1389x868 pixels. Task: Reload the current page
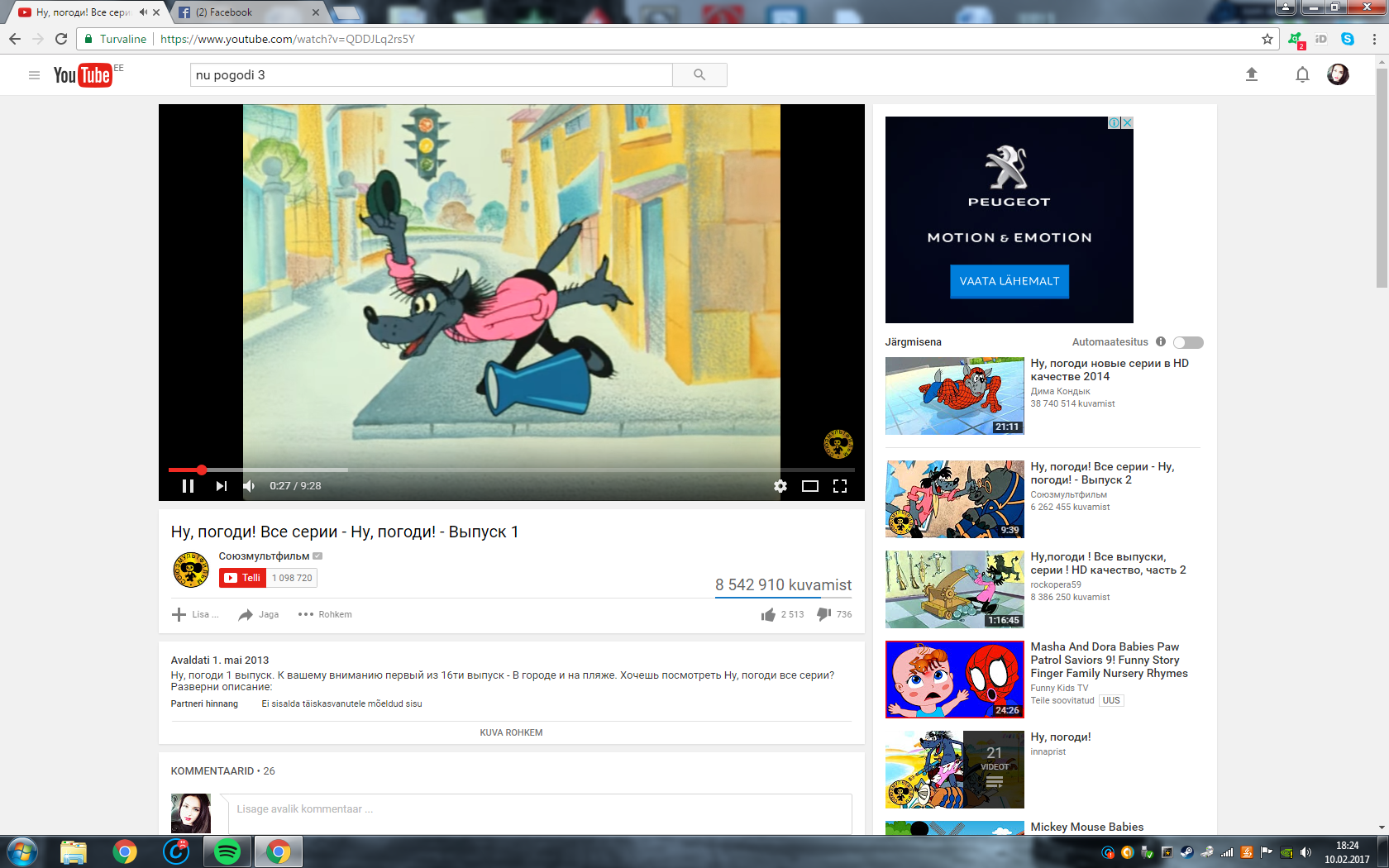pyautogui.click(x=61, y=39)
